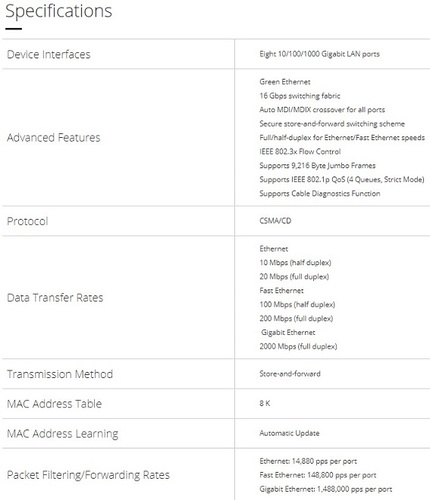Select the MAC Address Learning label
This screenshot has height=500, width=430.
[63, 434]
